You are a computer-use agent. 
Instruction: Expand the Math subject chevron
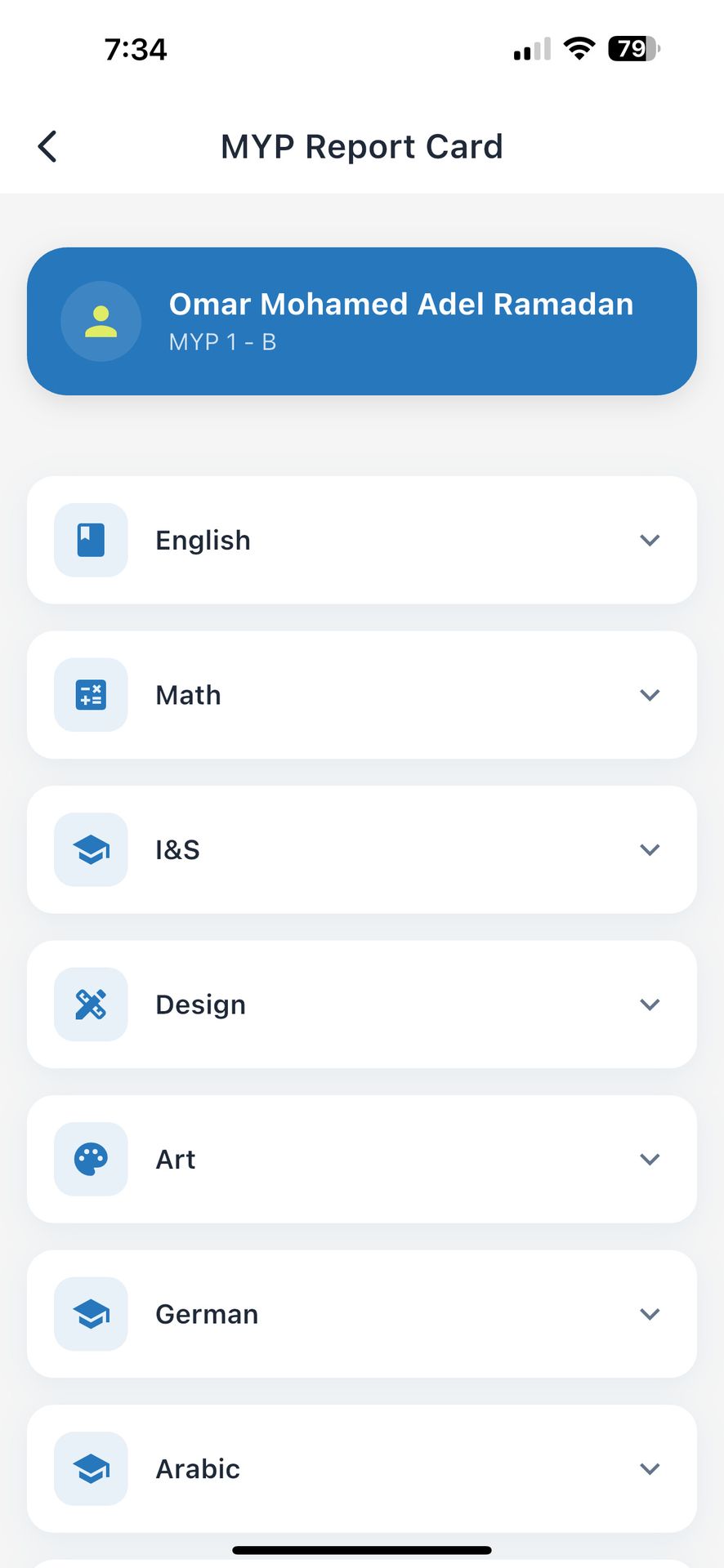[x=650, y=695]
